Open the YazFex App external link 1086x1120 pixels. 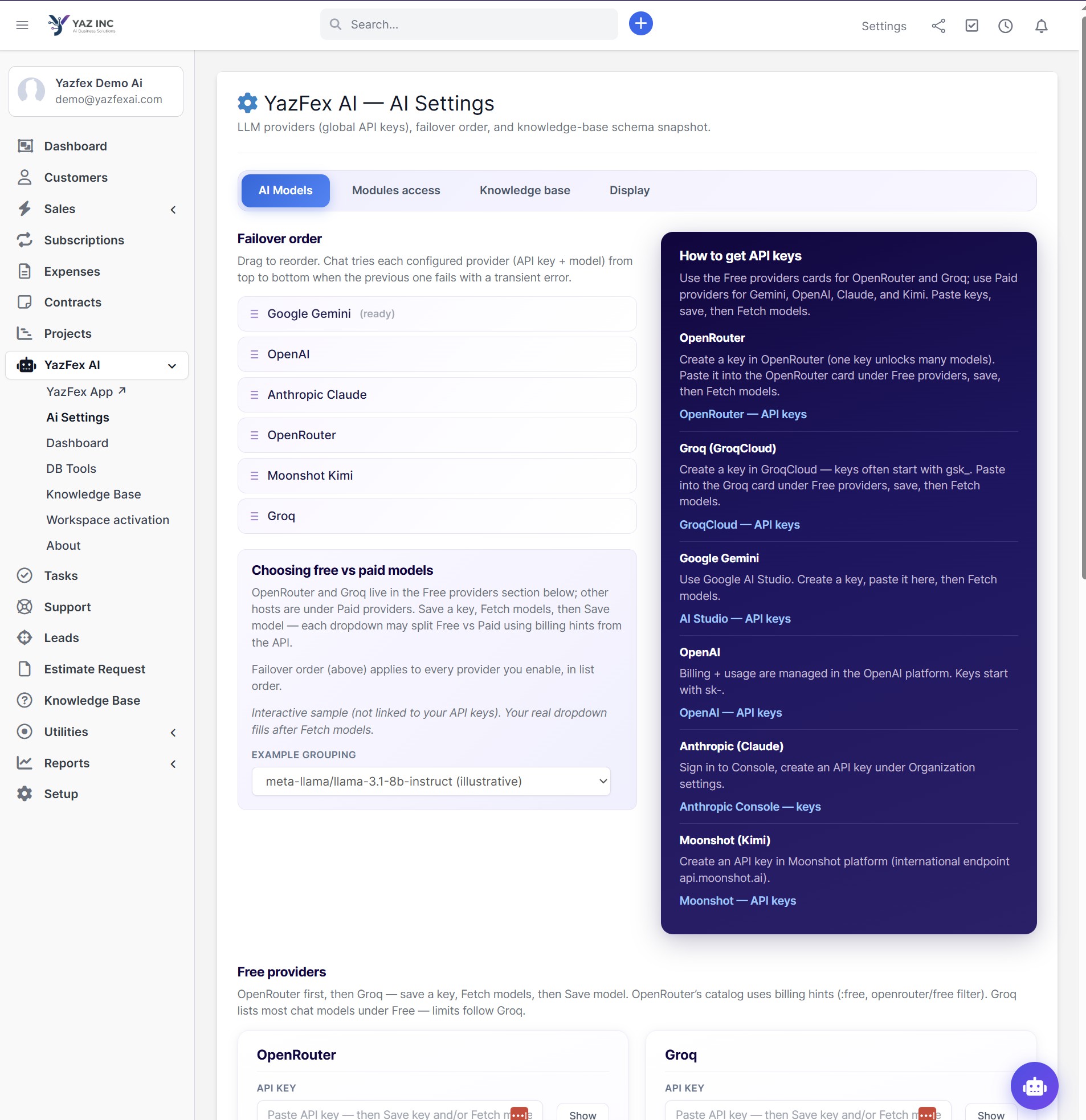[85, 392]
